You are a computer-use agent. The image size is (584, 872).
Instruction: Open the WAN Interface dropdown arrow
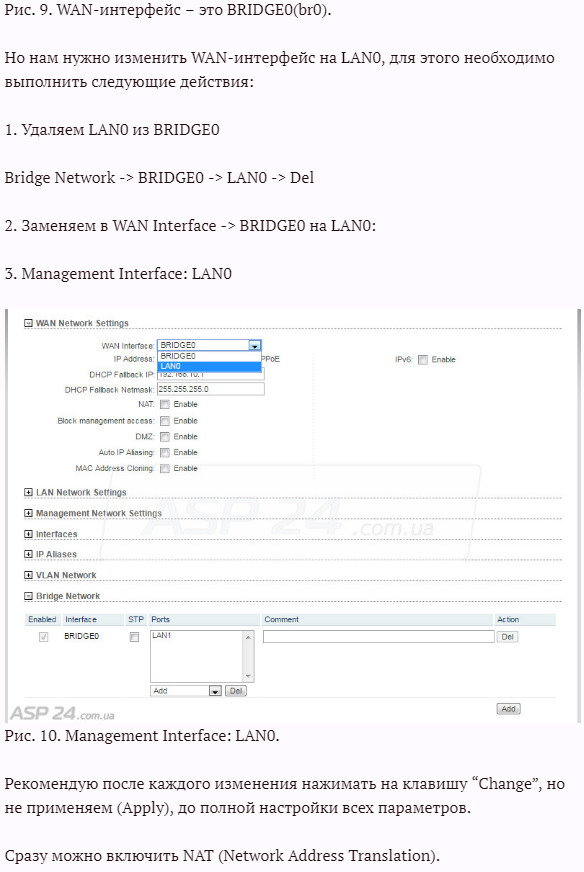255,345
